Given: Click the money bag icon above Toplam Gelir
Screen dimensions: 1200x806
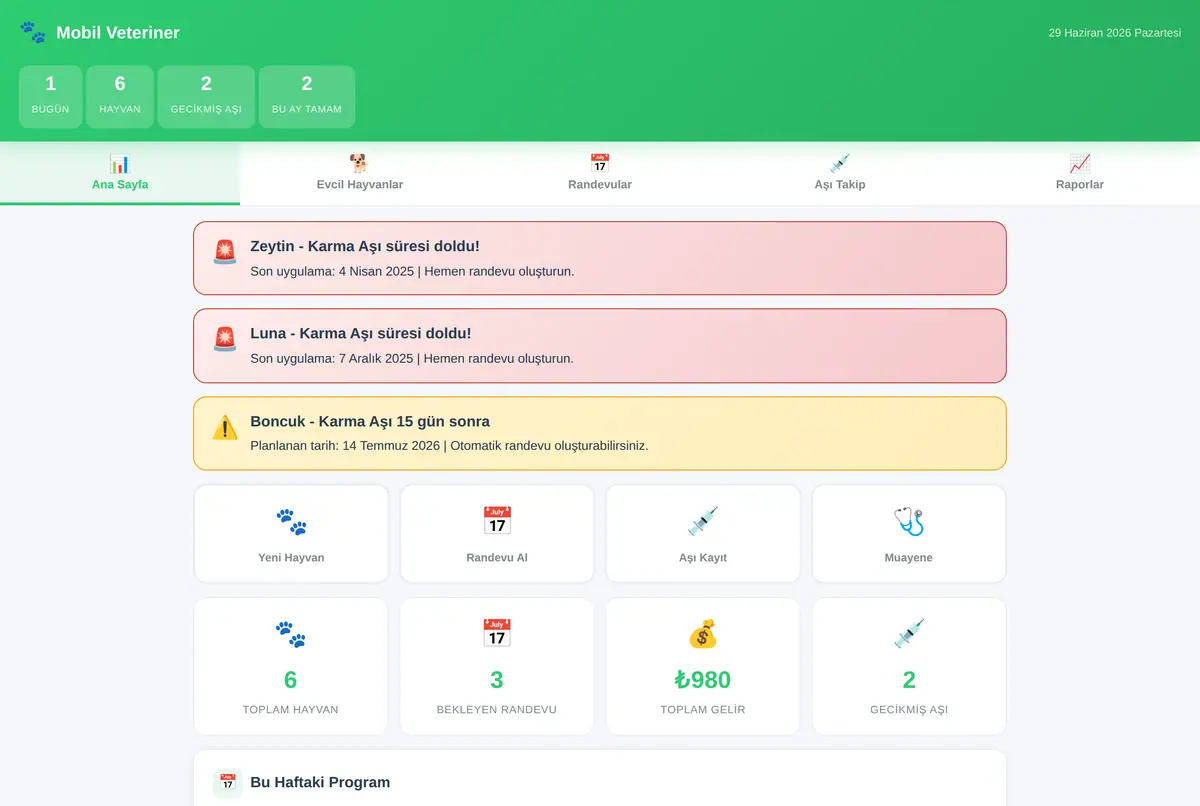Looking at the screenshot, I should point(703,634).
